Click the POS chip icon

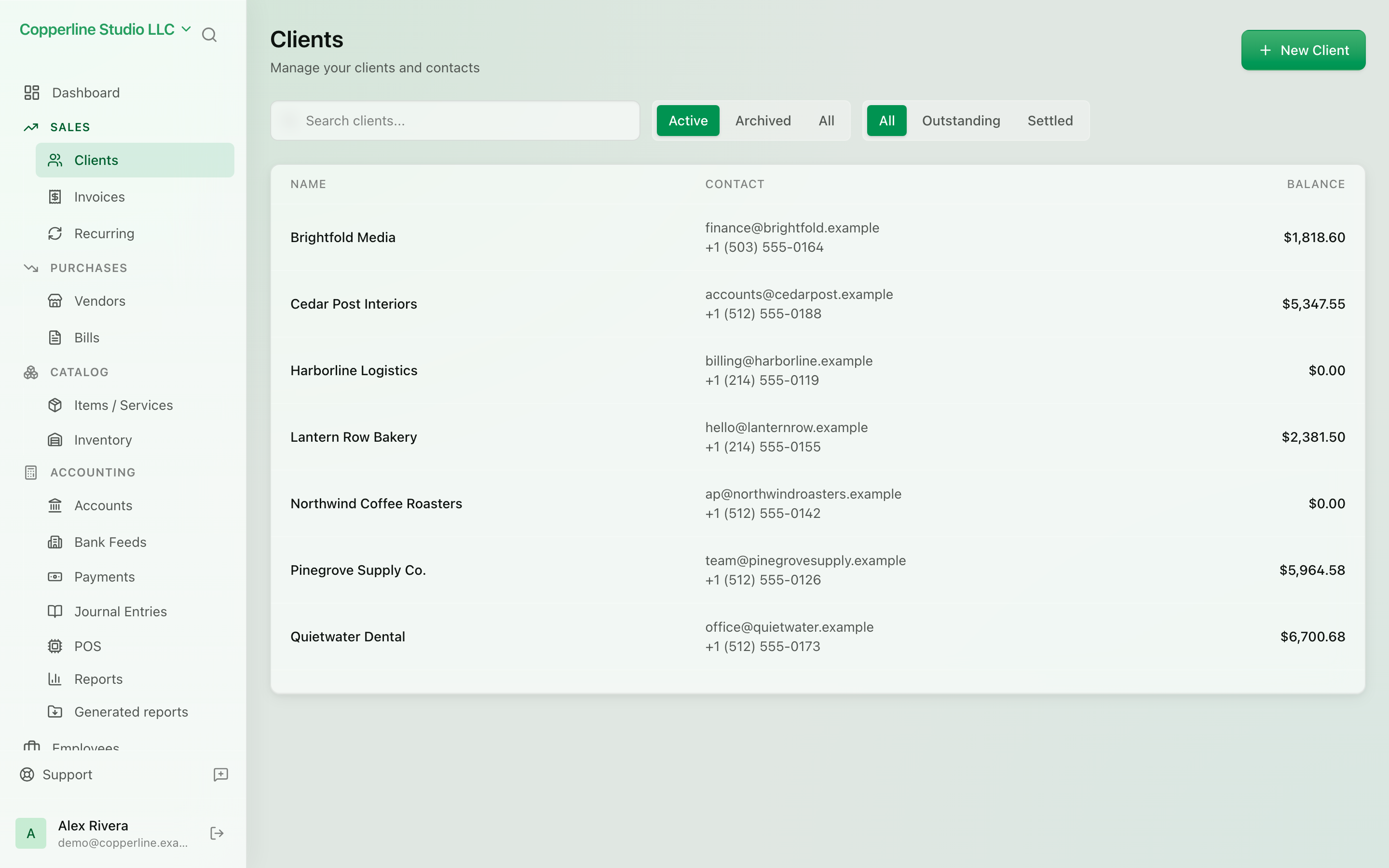tap(55, 646)
